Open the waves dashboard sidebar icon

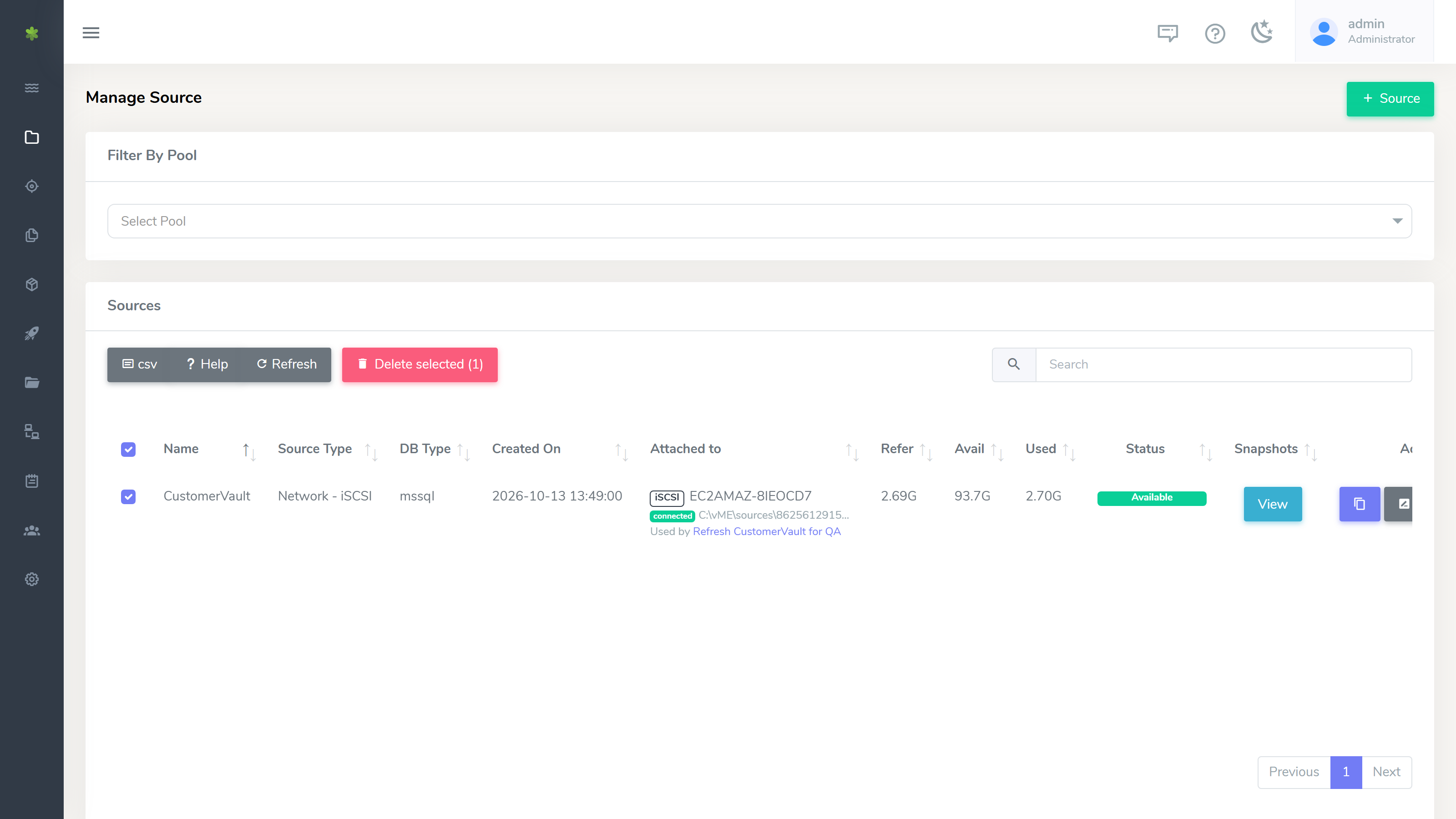[x=32, y=88]
